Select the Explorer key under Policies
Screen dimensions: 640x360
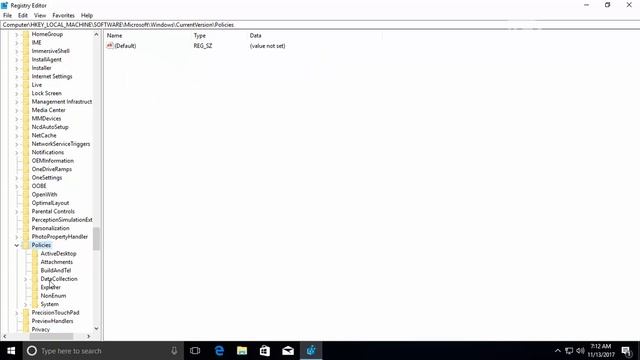point(51,287)
